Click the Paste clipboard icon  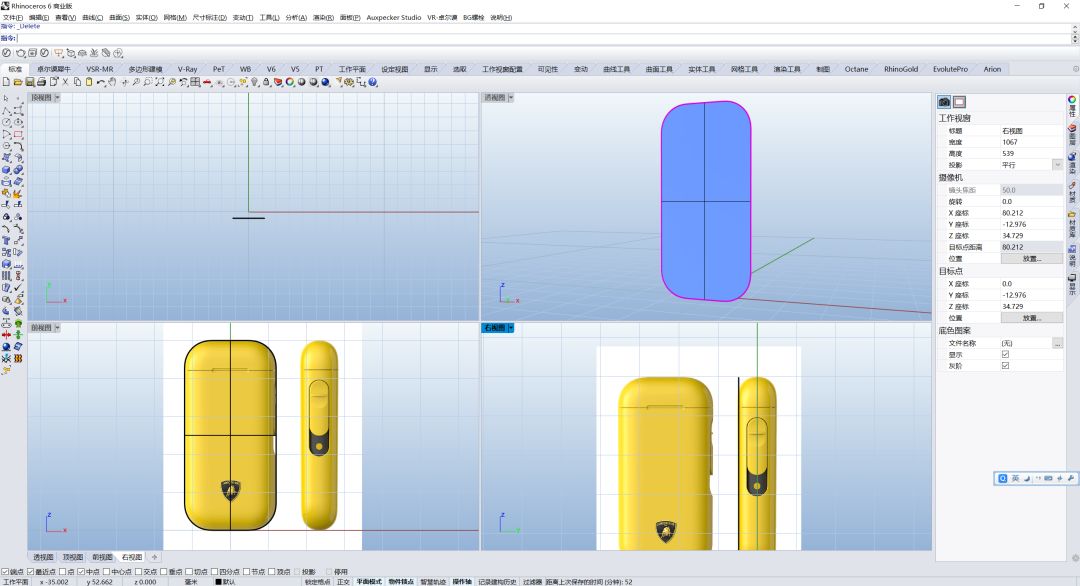click(89, 82)
